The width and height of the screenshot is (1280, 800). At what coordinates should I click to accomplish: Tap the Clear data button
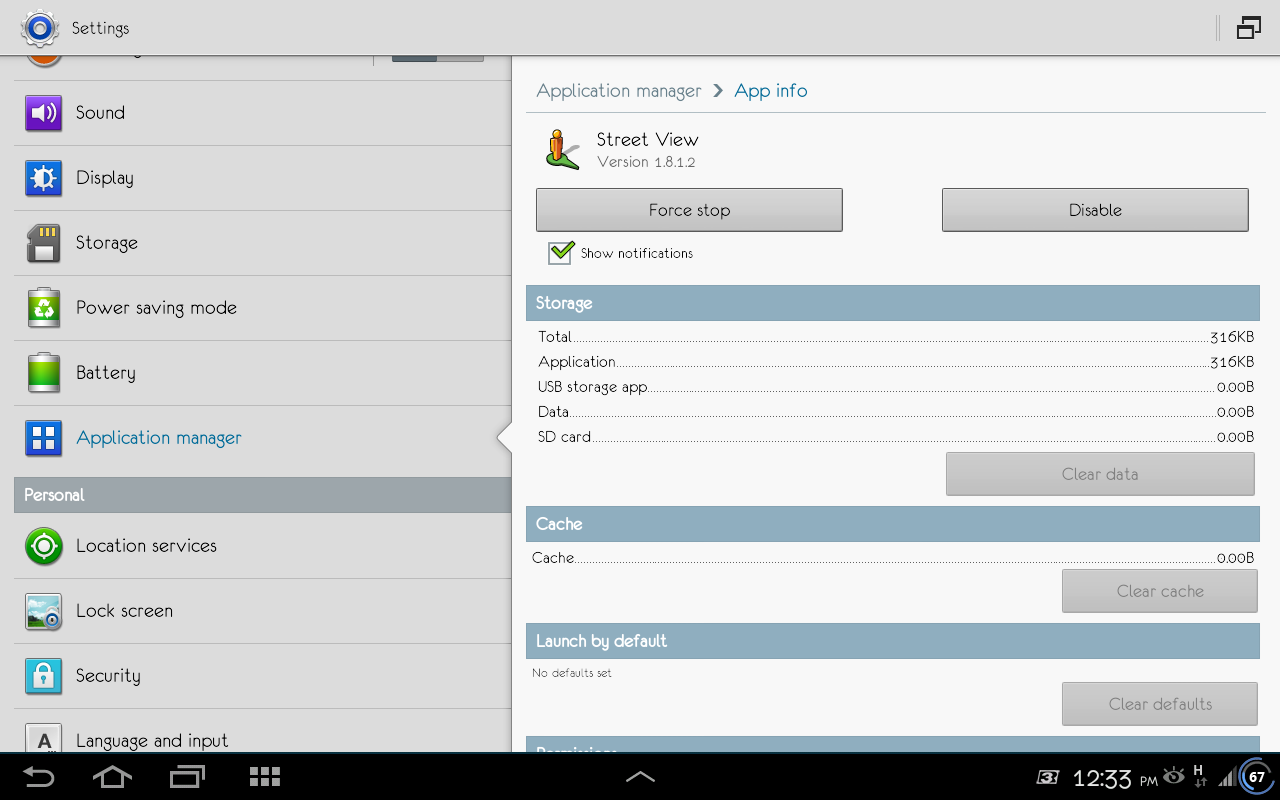1100,474
